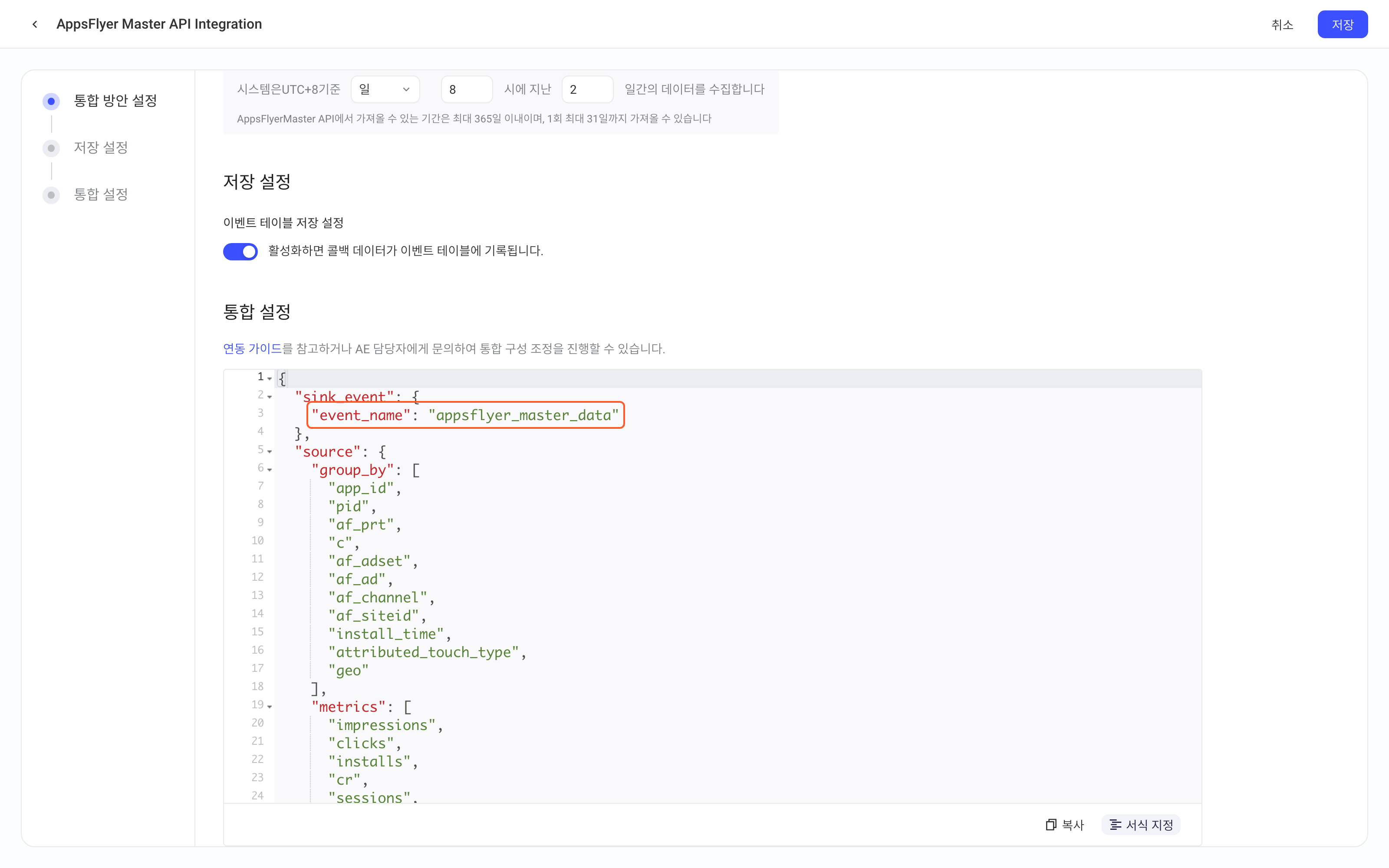Click the 취소 cancel button
This screenshot has width=1389, height=868.
point(1282,25)
